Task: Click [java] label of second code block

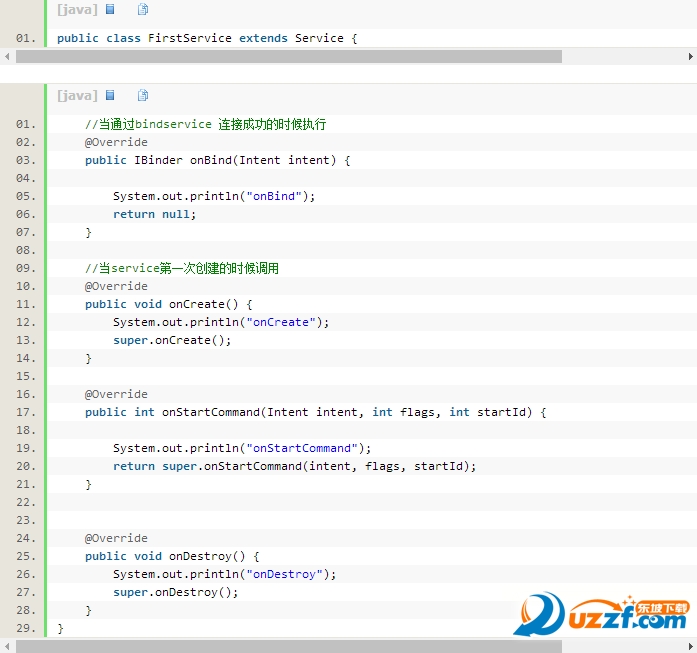Action: click(x=77, y=95)
